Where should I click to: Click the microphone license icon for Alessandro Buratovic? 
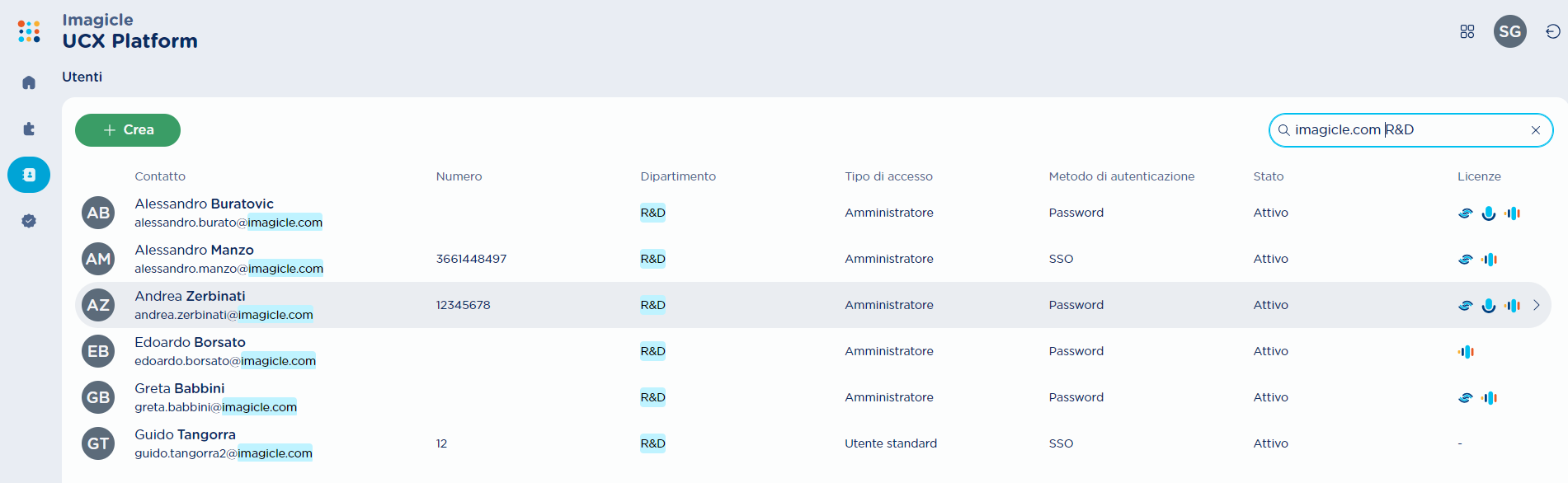(1488, 213)
